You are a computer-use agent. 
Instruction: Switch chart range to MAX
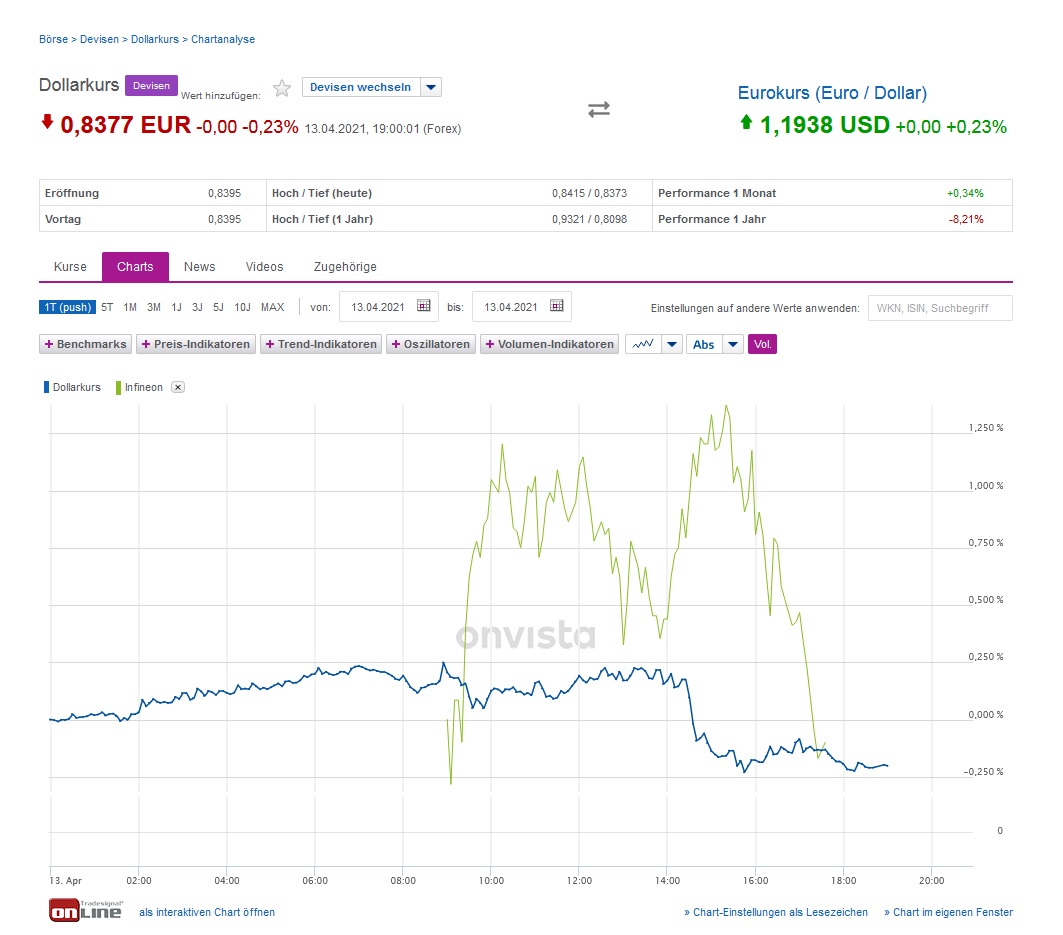[x=272, y=307]
